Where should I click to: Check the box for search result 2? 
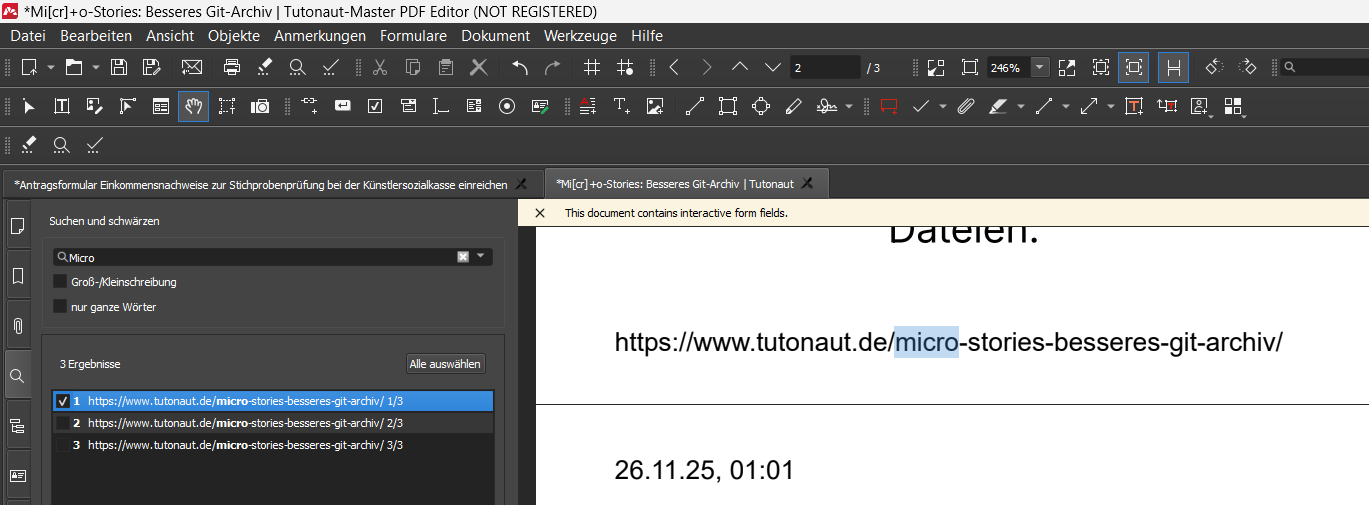pyautogui.click(x=63, y=423)
